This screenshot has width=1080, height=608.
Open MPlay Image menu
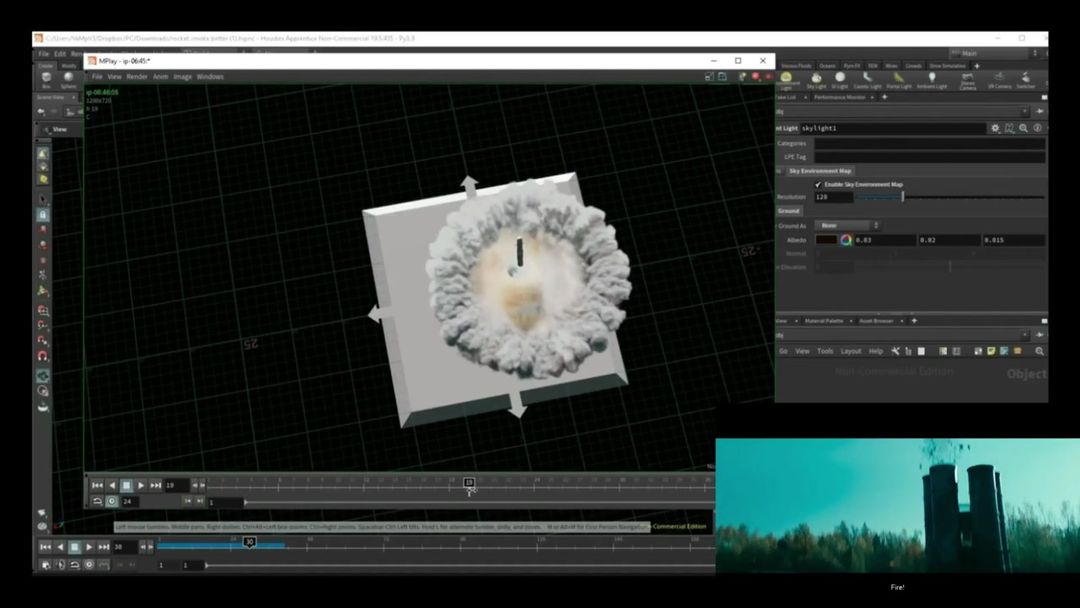183,76
